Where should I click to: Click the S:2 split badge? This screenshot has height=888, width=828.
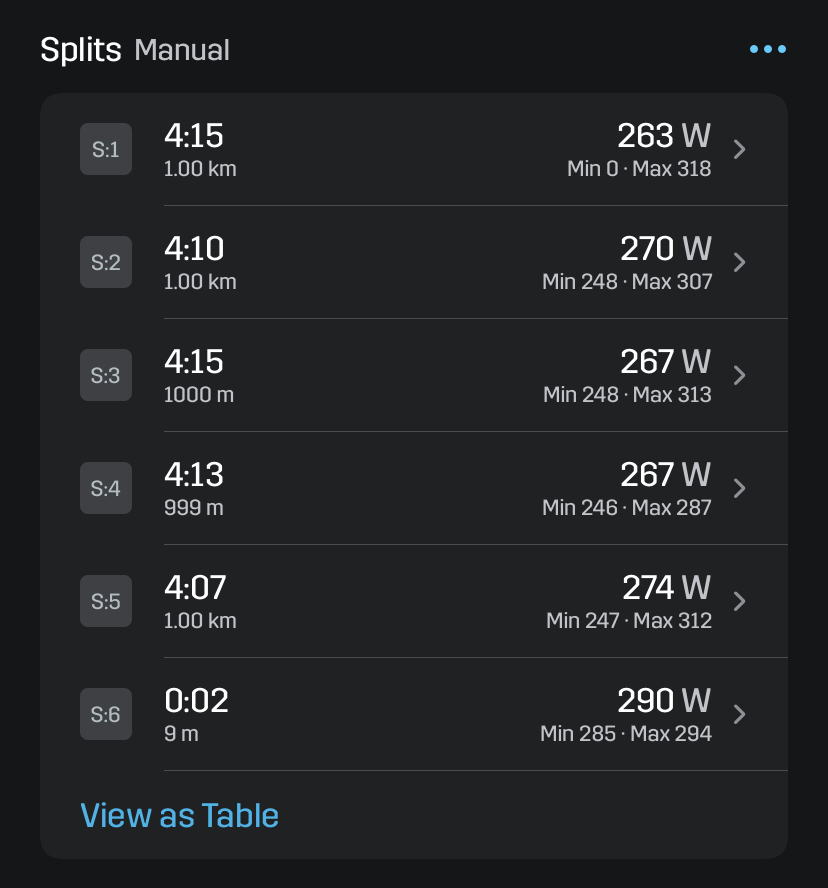[106, 262]
